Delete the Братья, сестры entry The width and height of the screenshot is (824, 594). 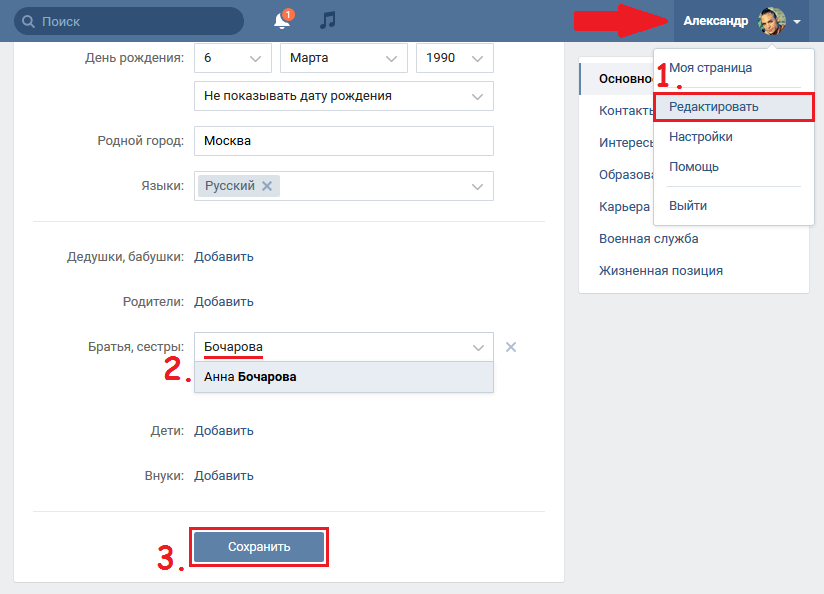510,347
